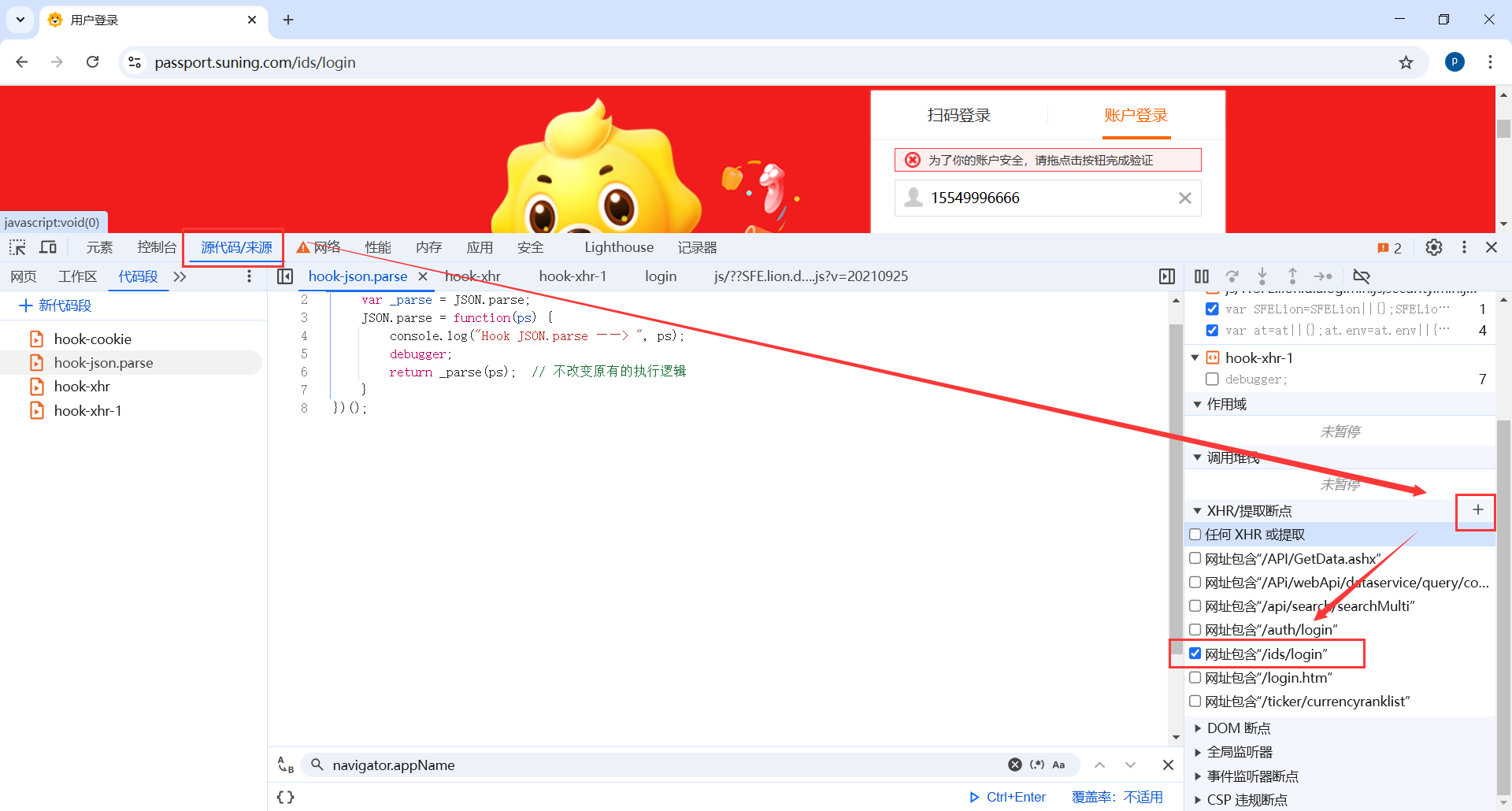
Task: Show more Sources navigator tabs
Action: coord(180,276)
